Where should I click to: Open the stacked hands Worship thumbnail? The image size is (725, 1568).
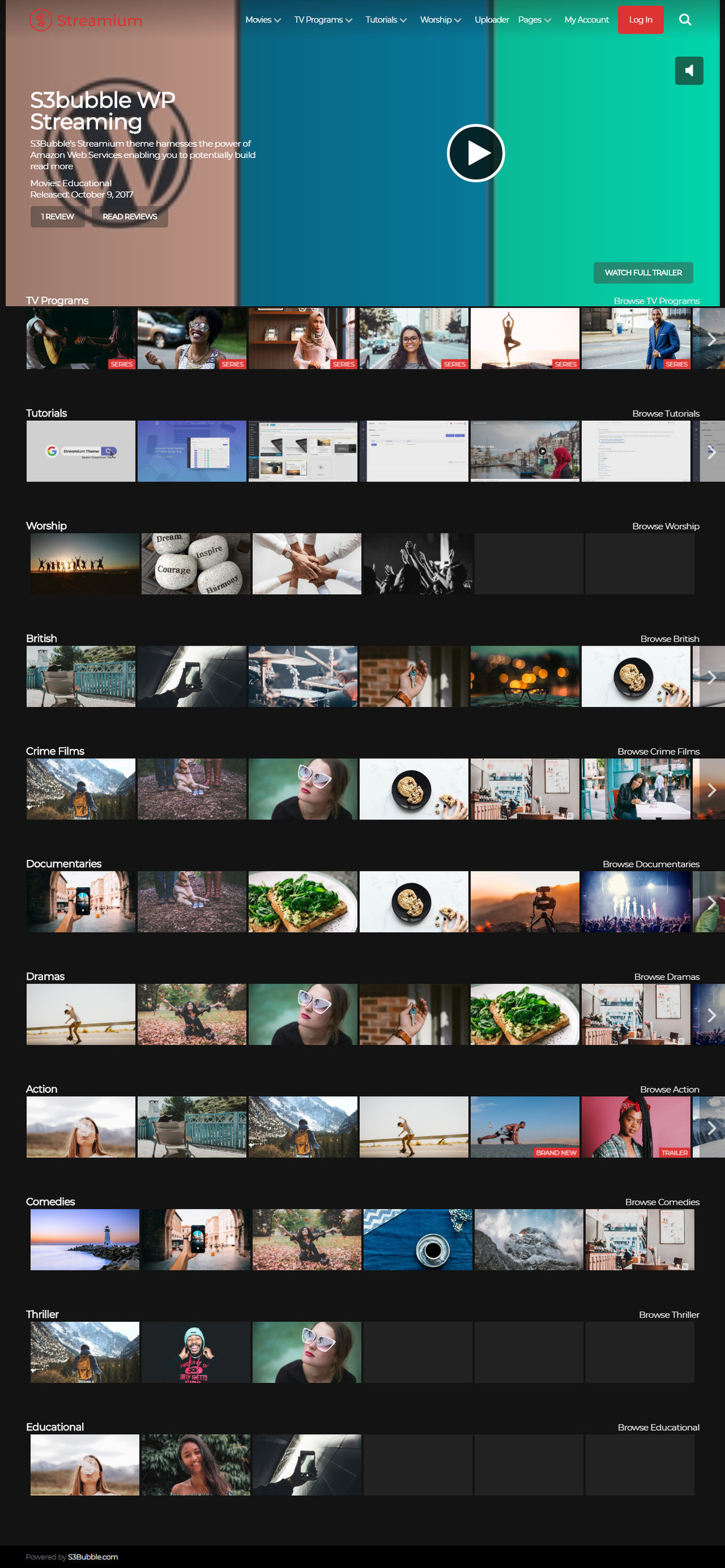point(306,564)
